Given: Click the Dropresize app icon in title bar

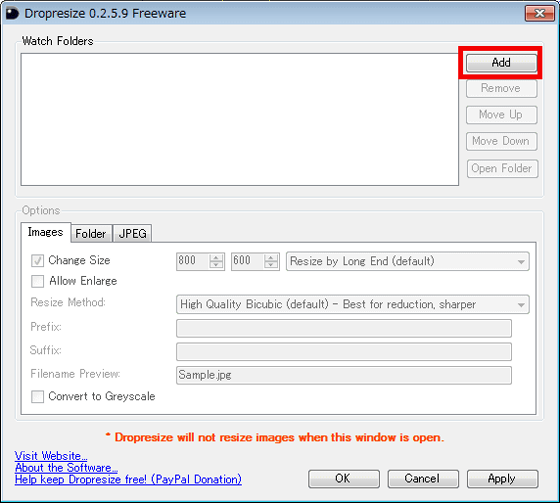Looking at the screenshot, I should coord(12,14).
